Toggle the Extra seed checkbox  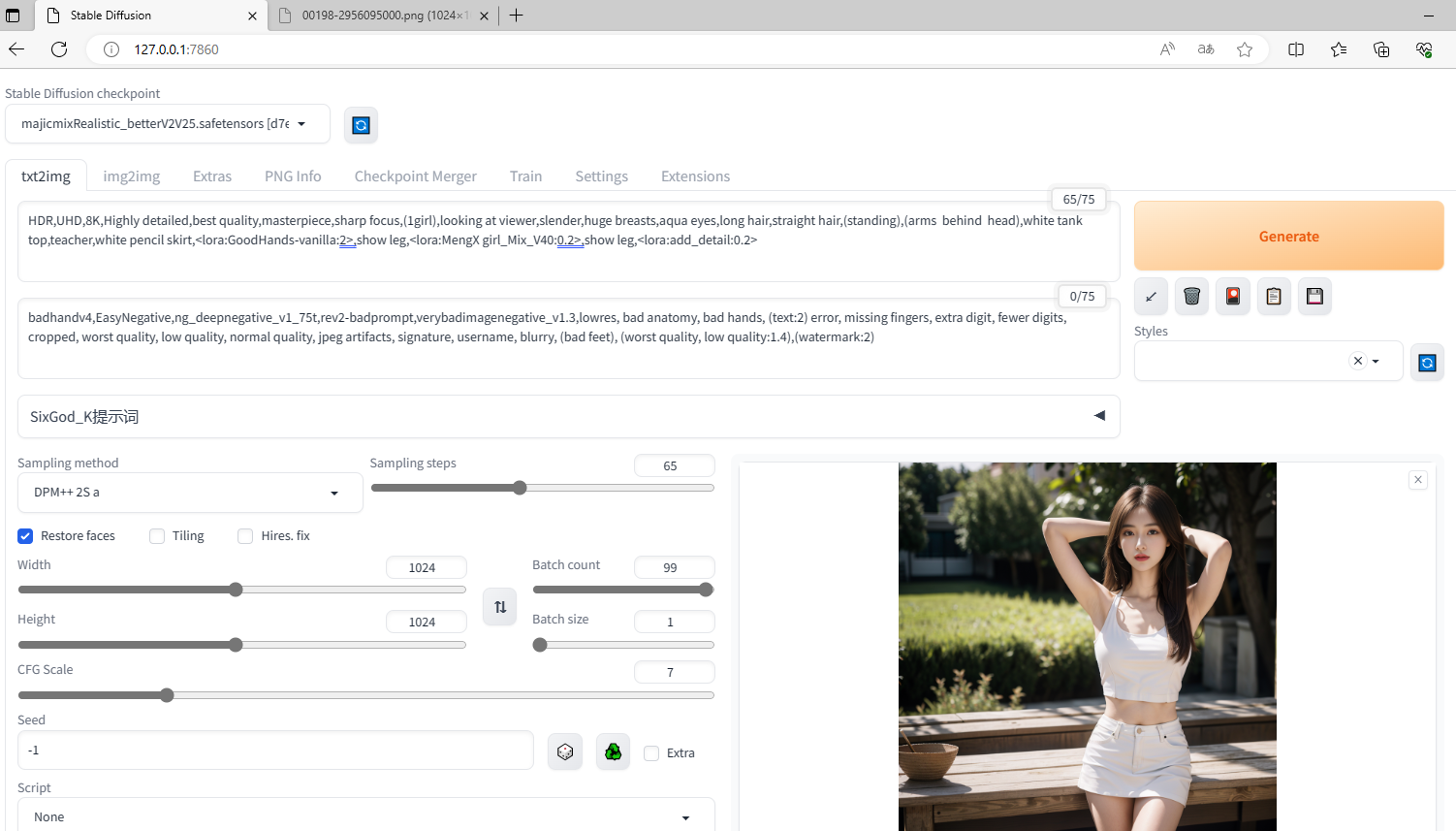coord(651,753)
